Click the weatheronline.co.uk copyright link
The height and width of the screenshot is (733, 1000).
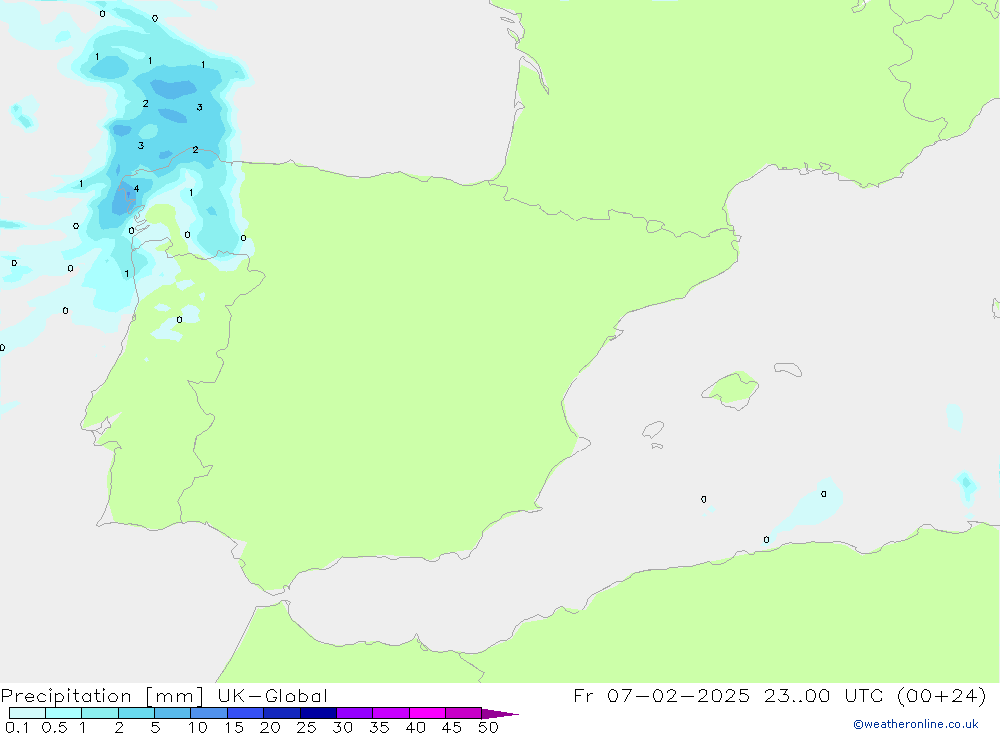coord(916,724)
